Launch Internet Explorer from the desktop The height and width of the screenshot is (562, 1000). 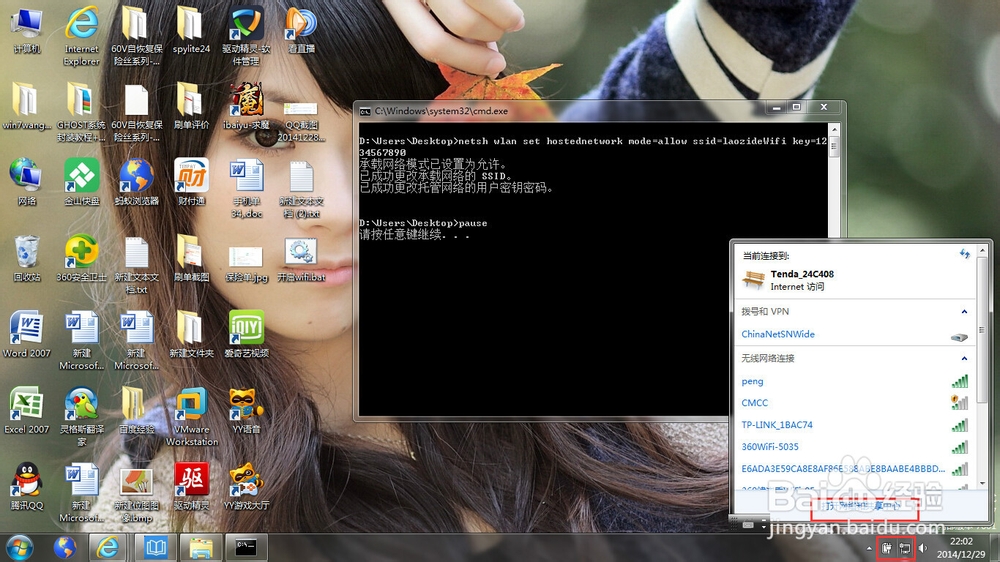[82, 37]
